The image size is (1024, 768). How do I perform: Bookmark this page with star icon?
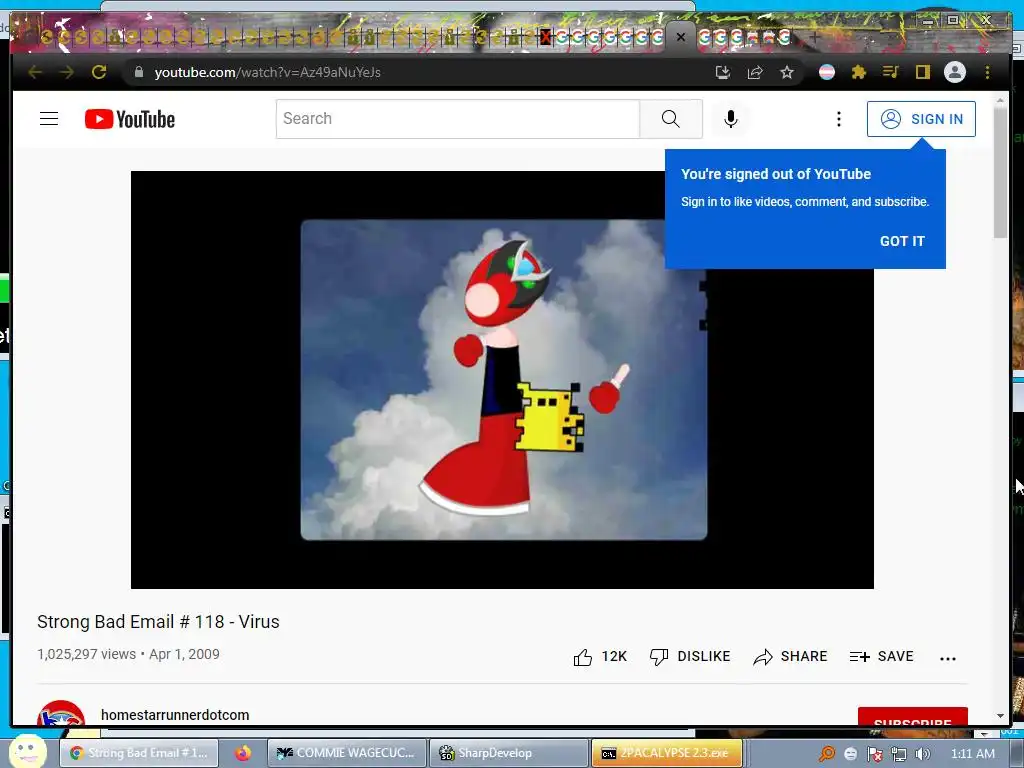pyautogui.click(x=787, y=72)
